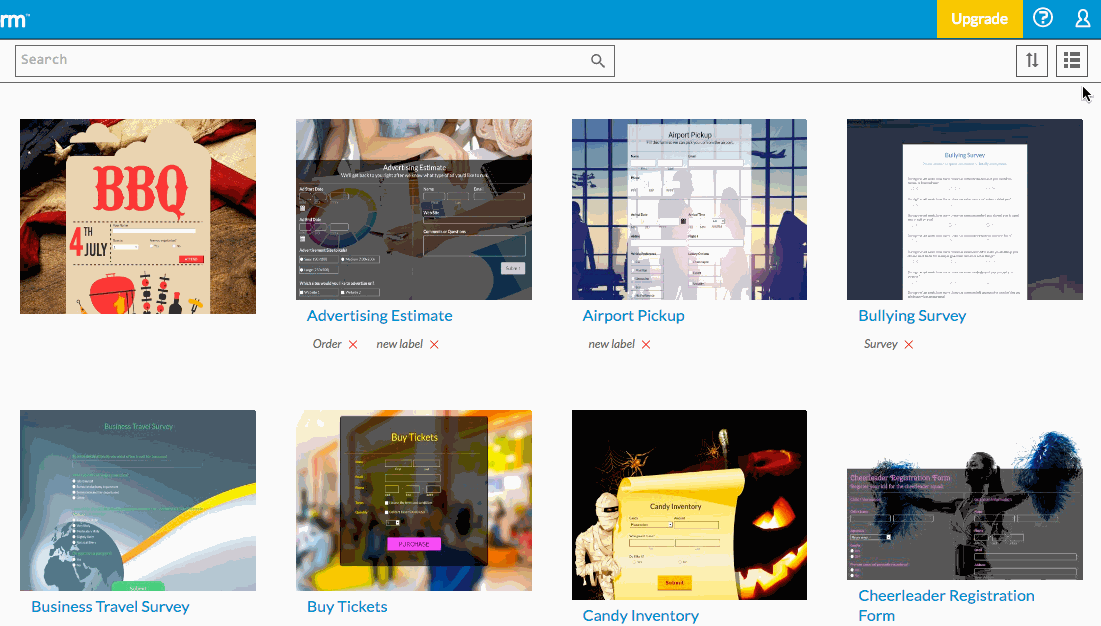
Task: Focus the Search input field
Action: (x=315, y=60)
